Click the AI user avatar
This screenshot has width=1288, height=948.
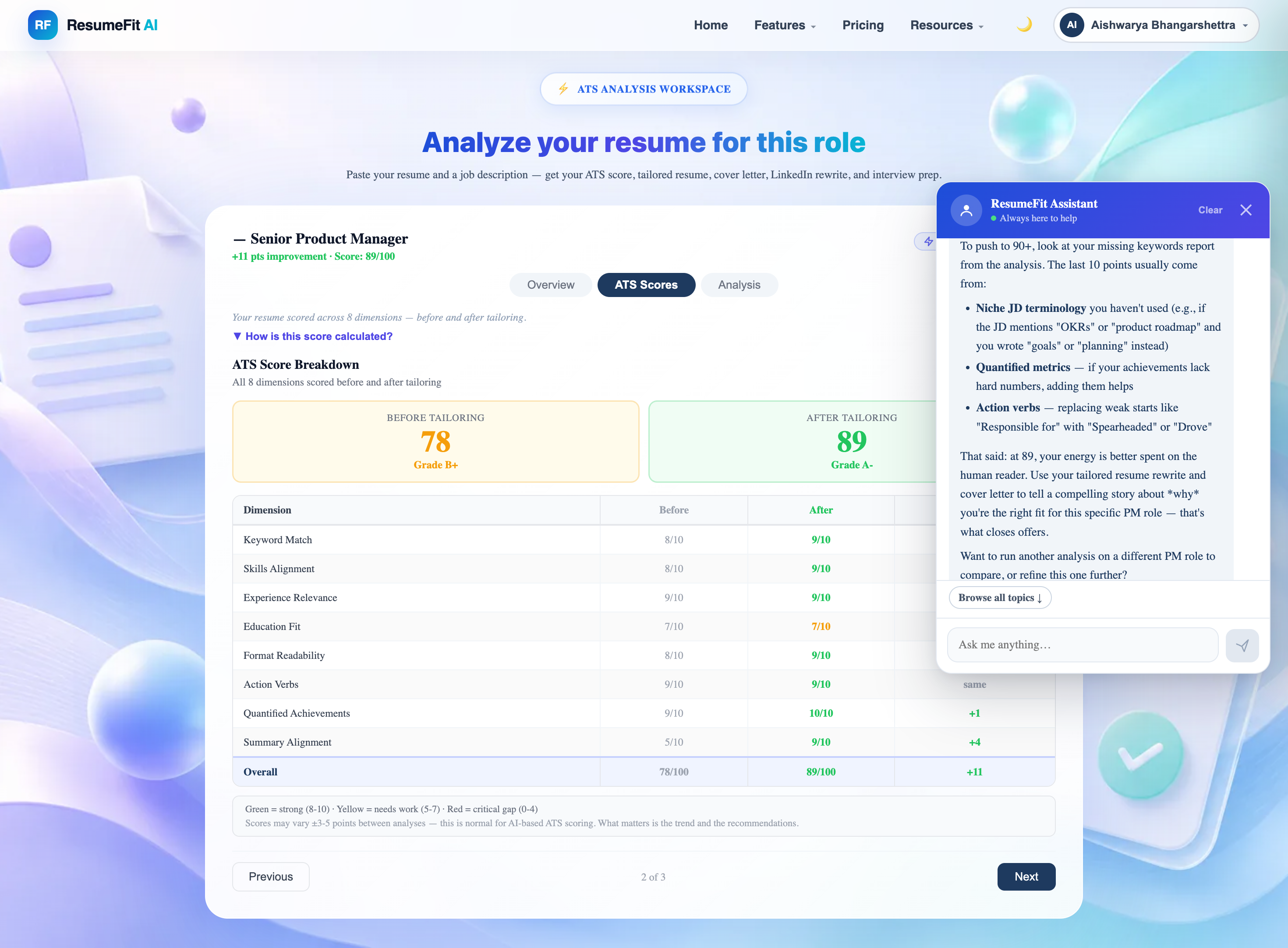point(1071,25)
